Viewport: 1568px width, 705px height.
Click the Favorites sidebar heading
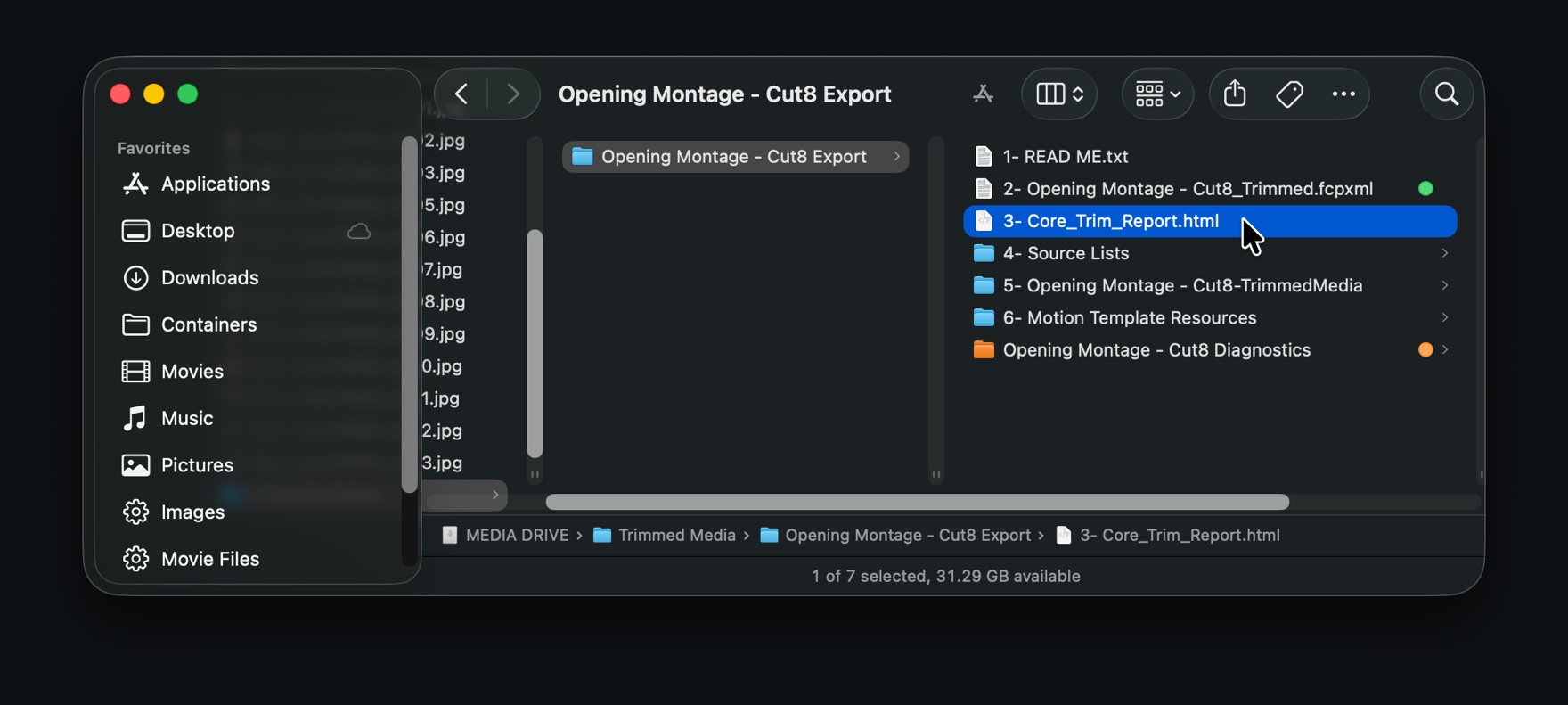[153, 148]
